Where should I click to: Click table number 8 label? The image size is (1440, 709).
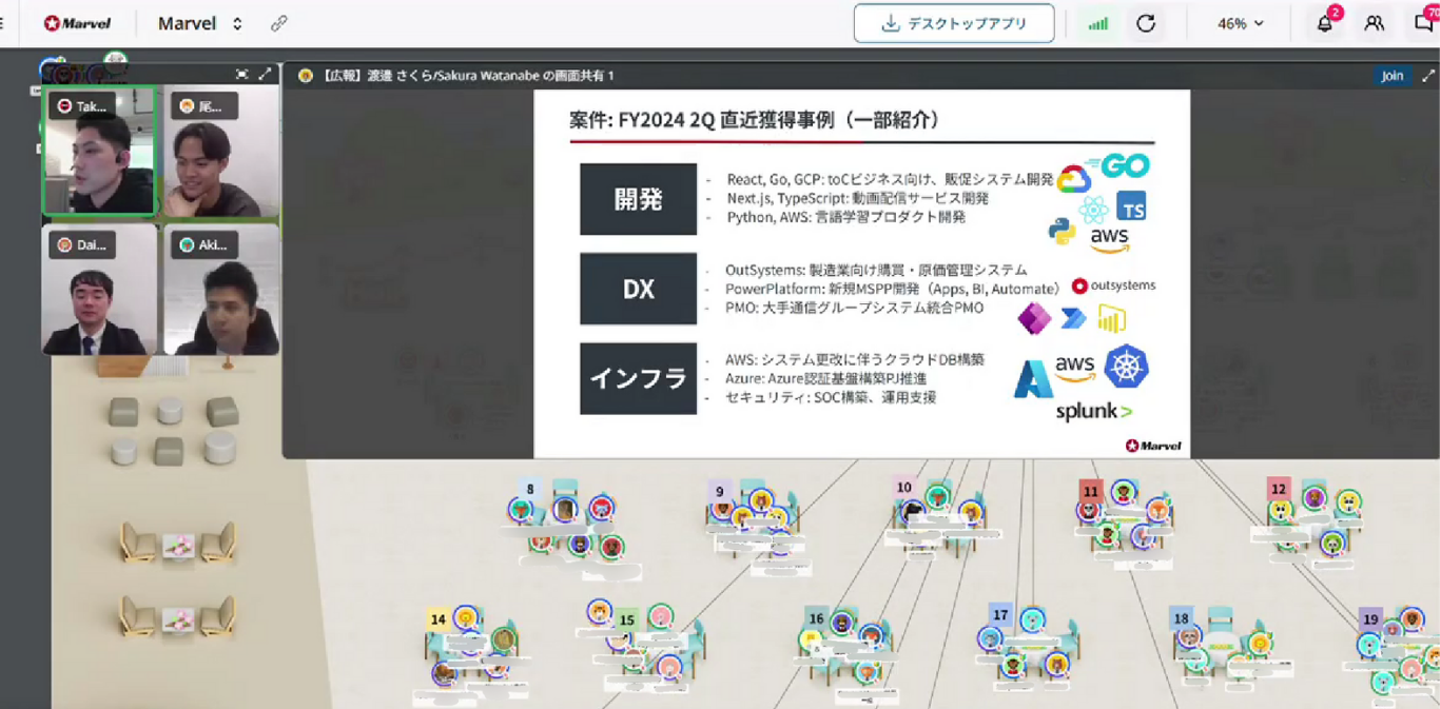530,489
